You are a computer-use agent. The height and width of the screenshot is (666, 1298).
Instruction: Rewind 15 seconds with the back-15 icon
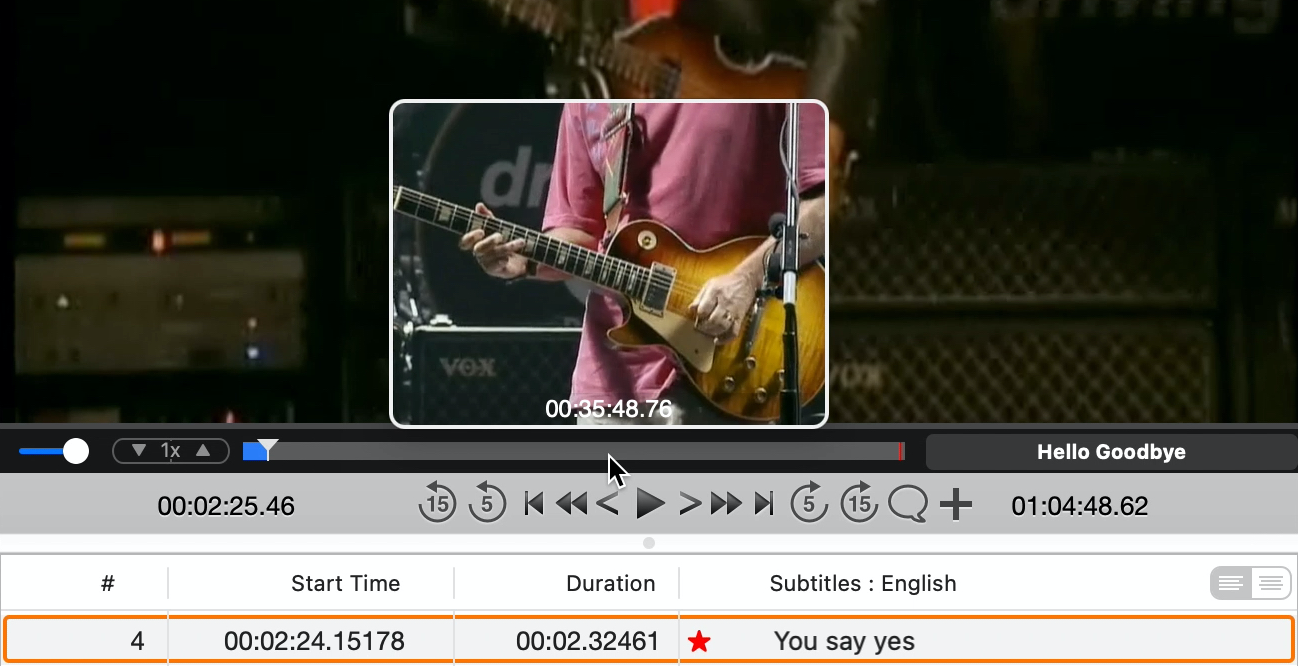437,504
